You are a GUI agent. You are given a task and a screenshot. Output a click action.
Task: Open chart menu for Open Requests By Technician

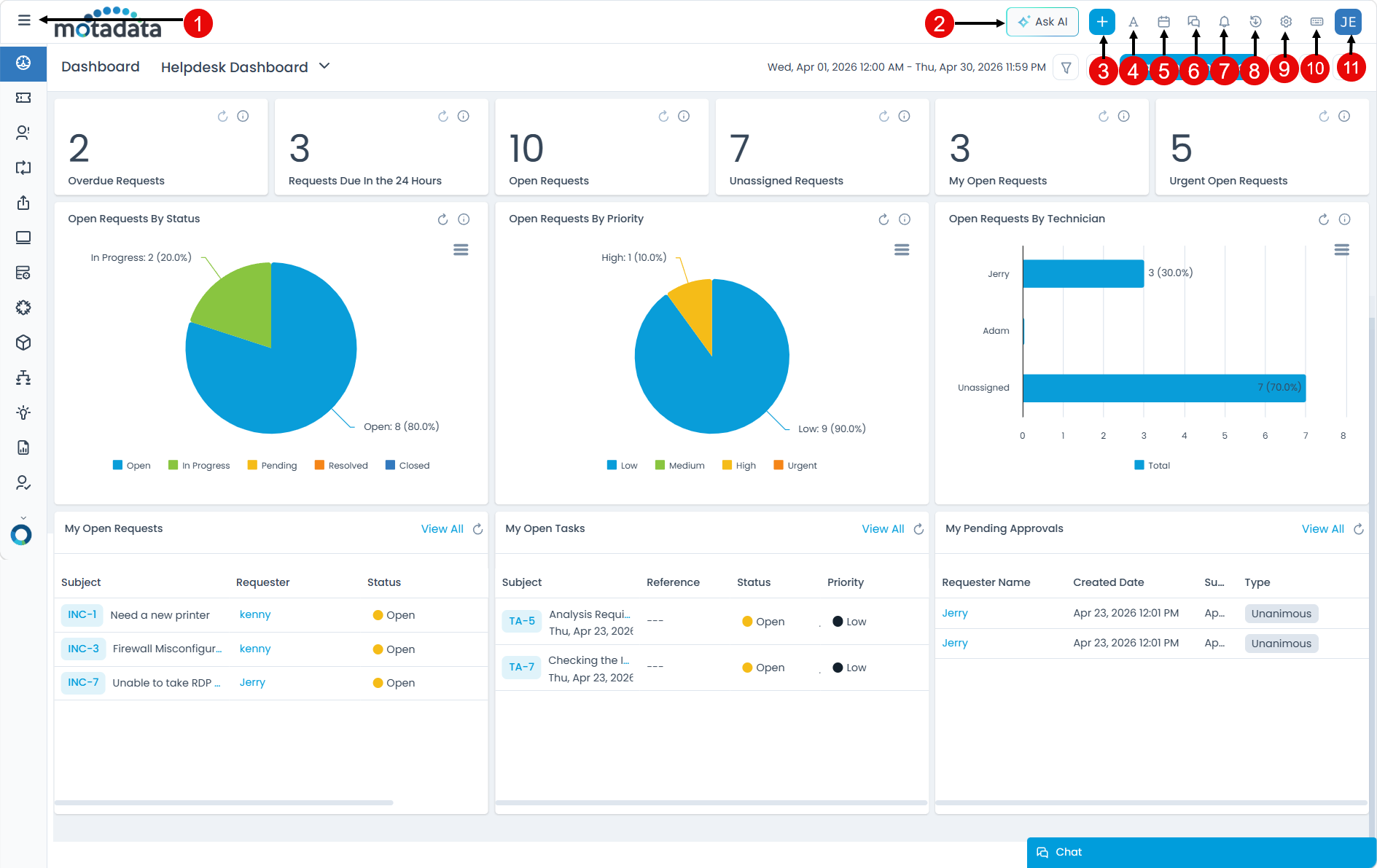[x=1341, y=250]
